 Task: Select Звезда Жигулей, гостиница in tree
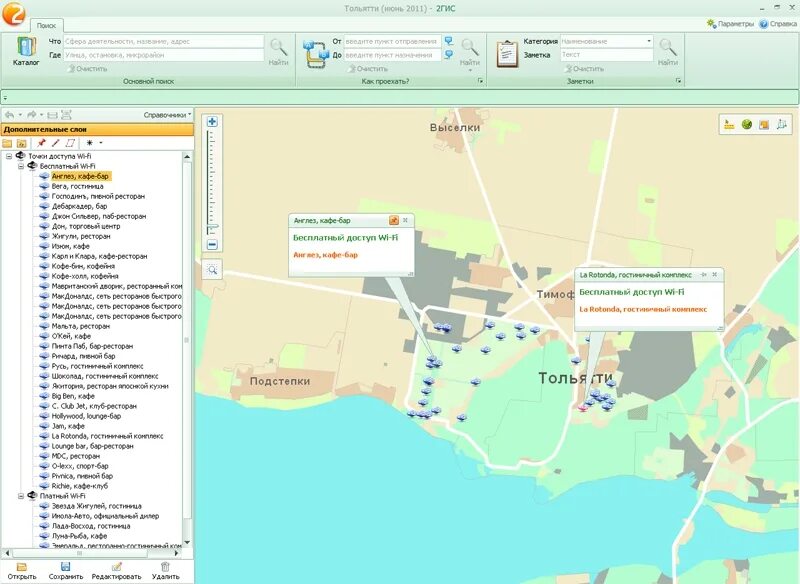(96, 506)
